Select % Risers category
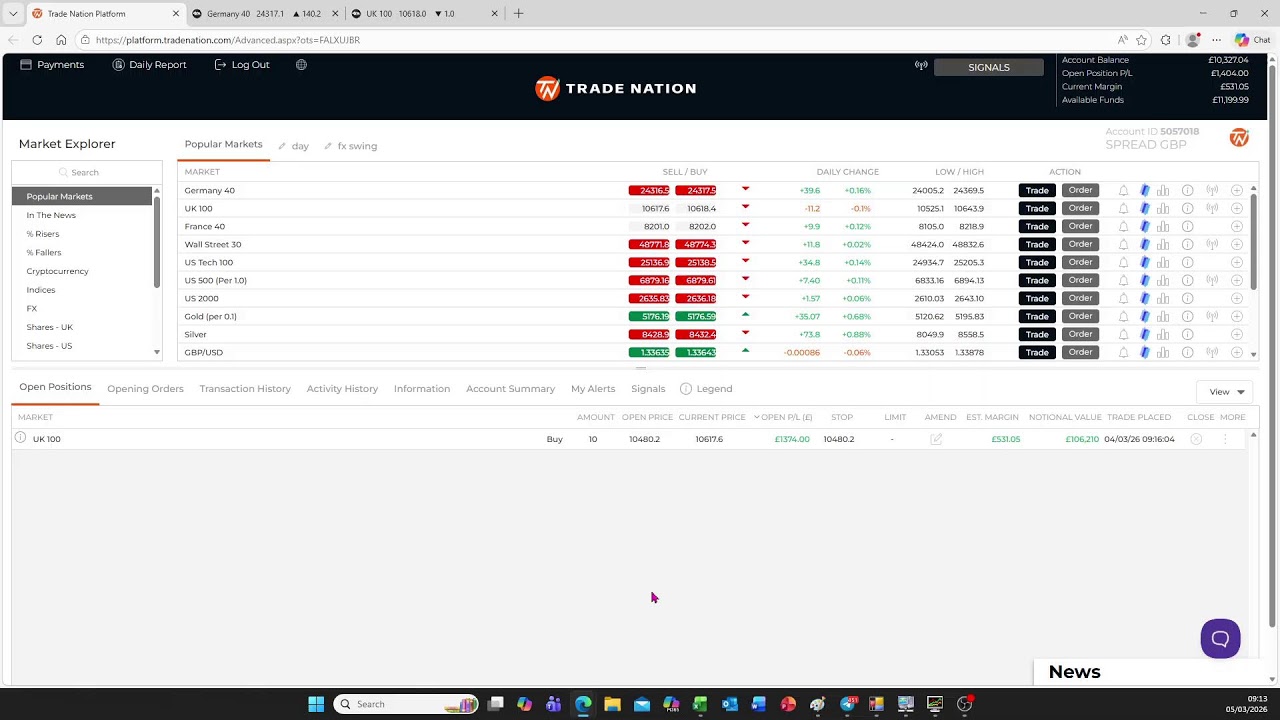The height and width of the screenshot is (720, 1280). (43, 234)
